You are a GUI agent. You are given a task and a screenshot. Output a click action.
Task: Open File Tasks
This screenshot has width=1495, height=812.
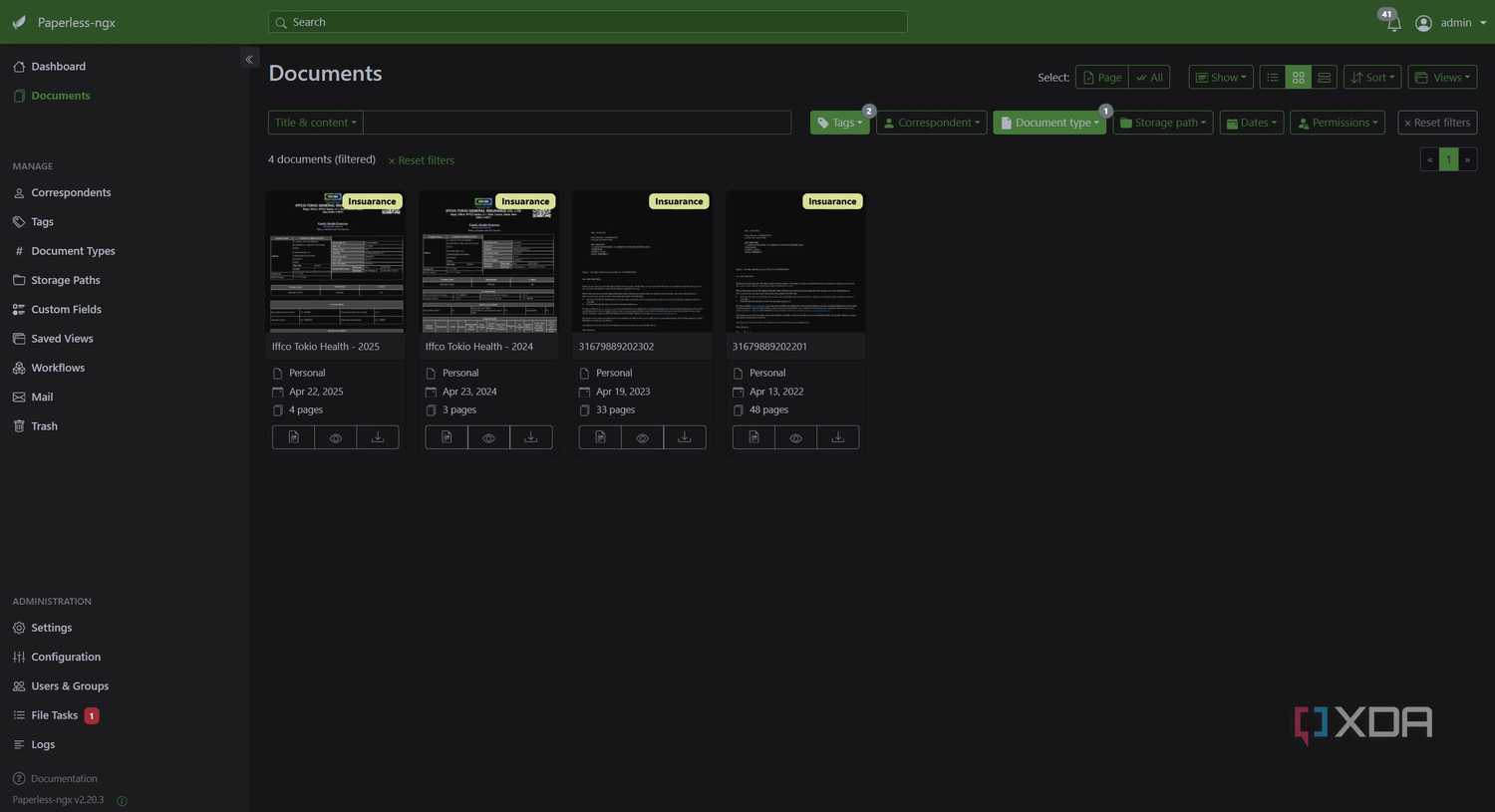(54, 715)
